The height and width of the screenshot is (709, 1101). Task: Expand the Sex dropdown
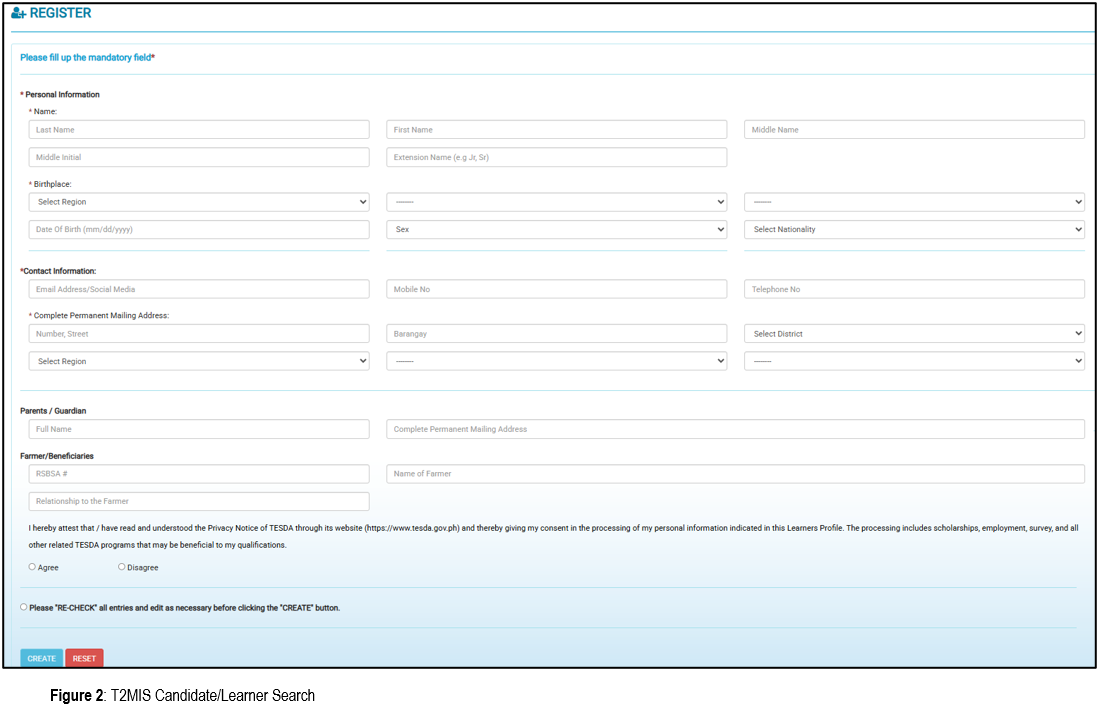click(556, 230)
